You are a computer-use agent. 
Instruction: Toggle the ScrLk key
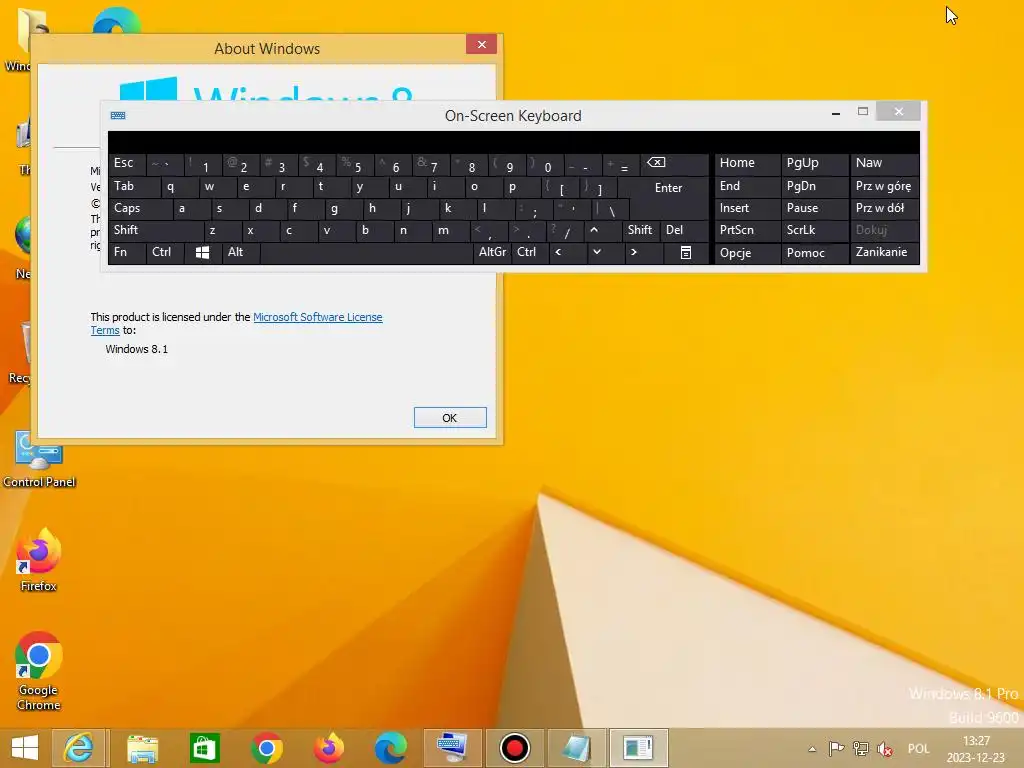pyautogui.click(x=814, y=231)
